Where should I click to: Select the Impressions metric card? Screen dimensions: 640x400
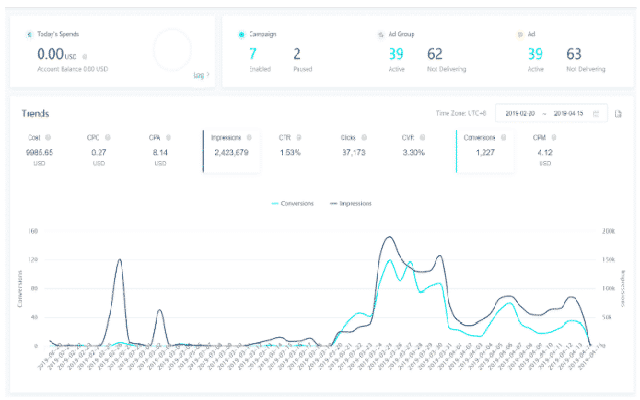pos(232,150)
